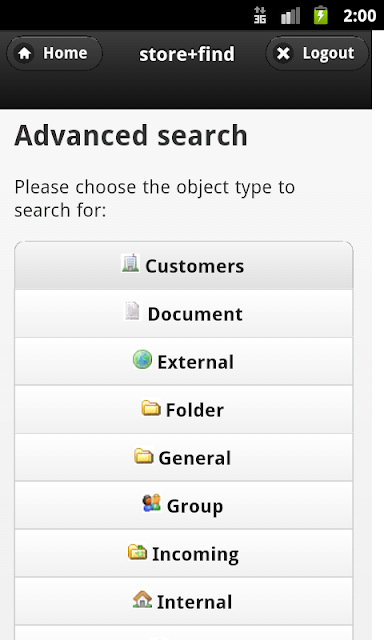Go to Home via header button
Viewport: 384px width, 640px height.
55,53
